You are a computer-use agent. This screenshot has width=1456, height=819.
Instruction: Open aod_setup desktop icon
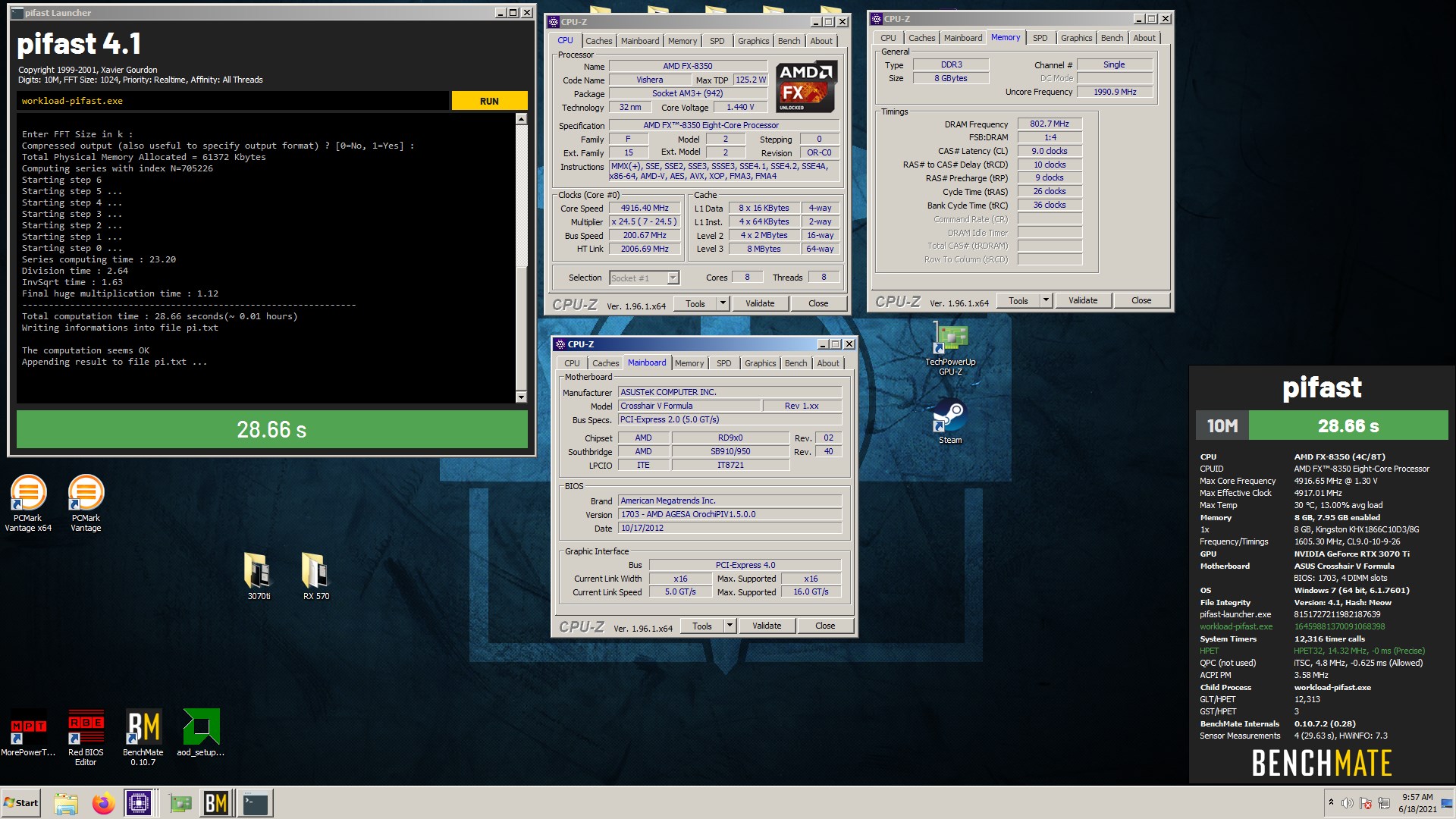point(201,733)
